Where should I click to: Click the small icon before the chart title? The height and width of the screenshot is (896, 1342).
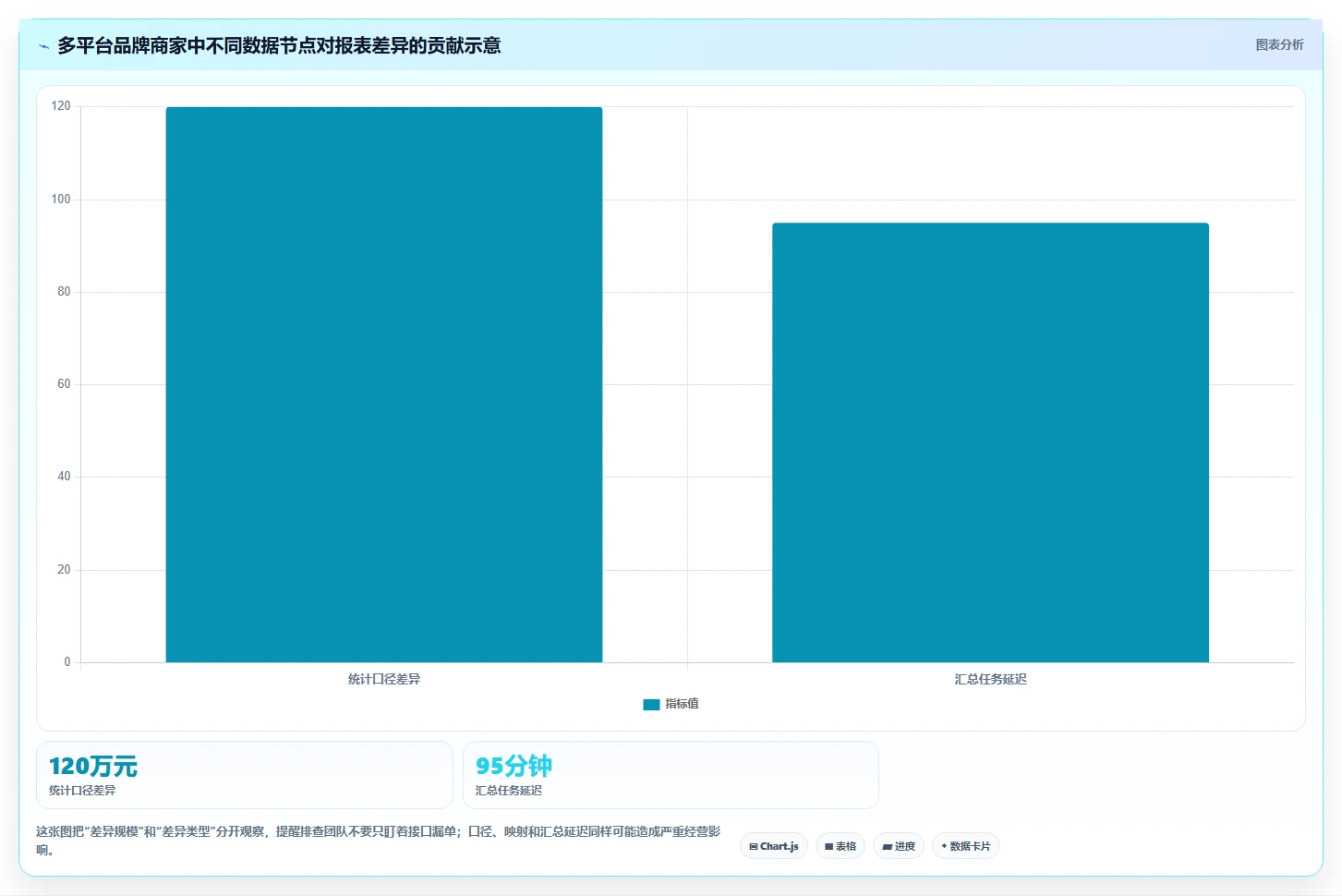coord(43,46)
